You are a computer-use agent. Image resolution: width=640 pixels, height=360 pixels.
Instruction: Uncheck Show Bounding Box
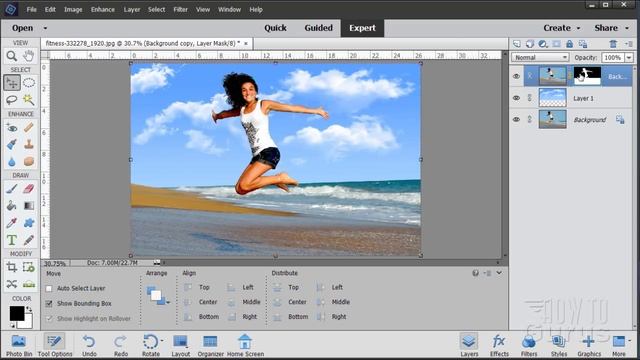point(49,304)
